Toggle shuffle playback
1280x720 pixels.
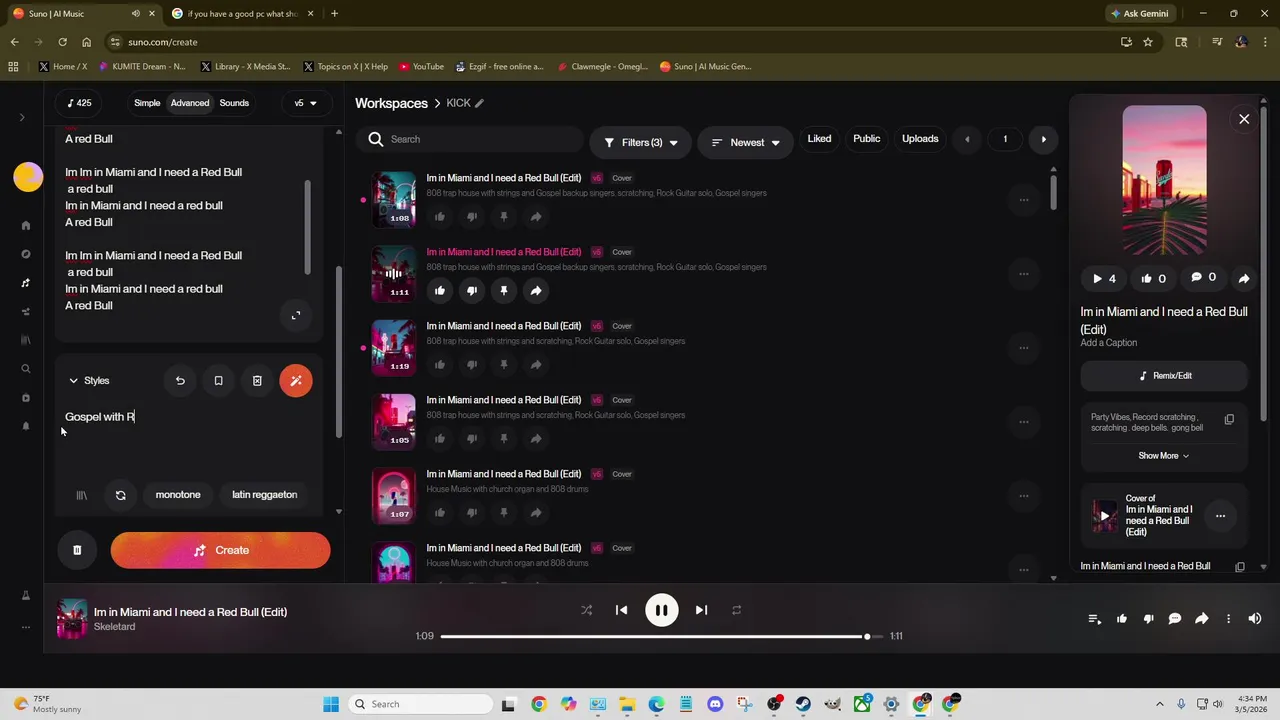(587, 610)
